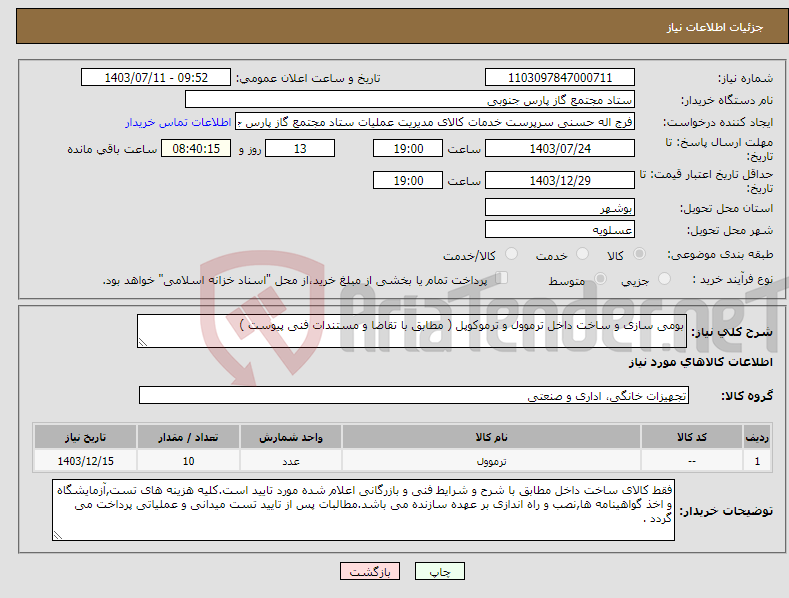Click the resize handle of buyer notes box

click(57, 536)
